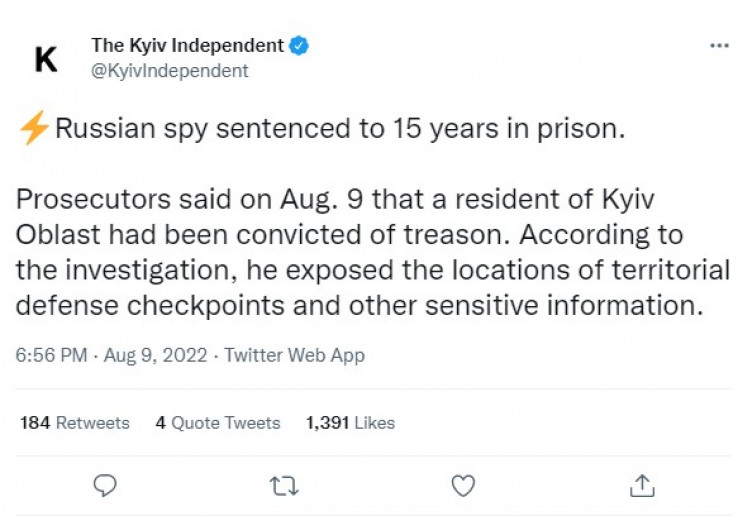The image size is (738, 516).
Task: Click the lightning bolt emoji
Action: click(34, 128)
